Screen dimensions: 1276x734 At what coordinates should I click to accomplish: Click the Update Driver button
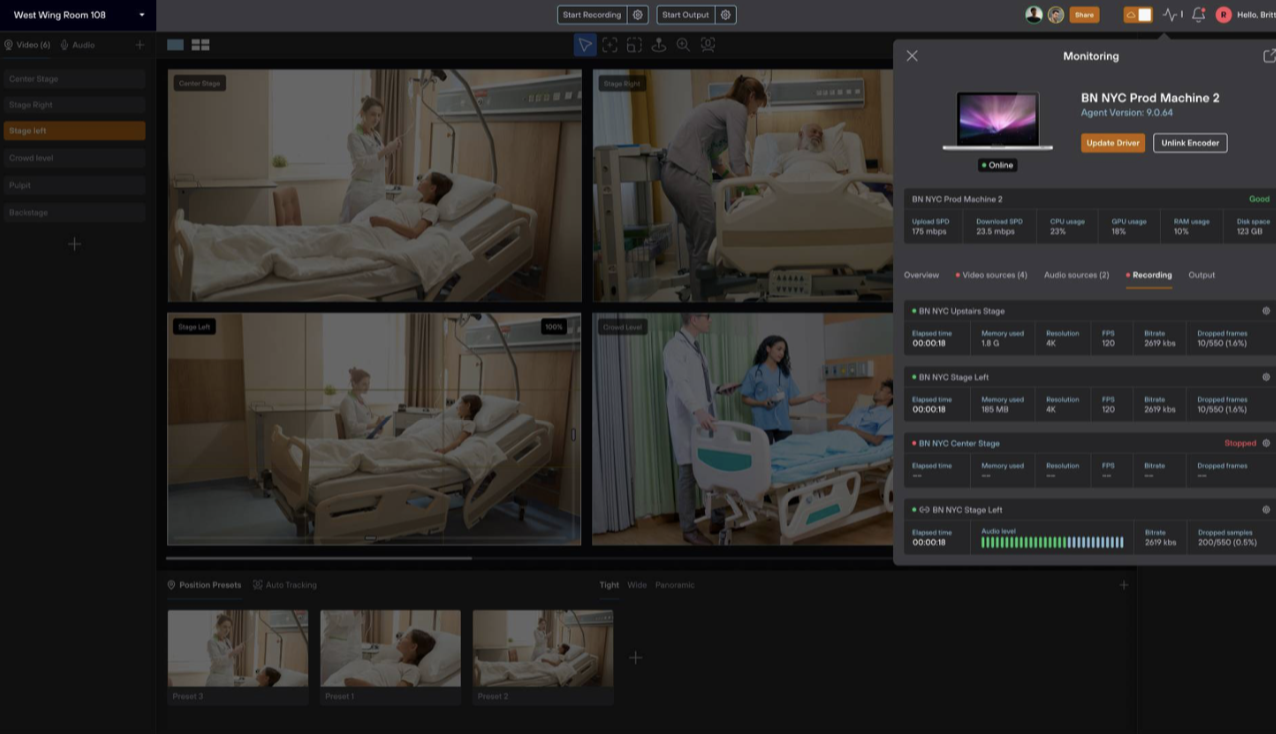pyautogui.click(x=1113, y=143)
